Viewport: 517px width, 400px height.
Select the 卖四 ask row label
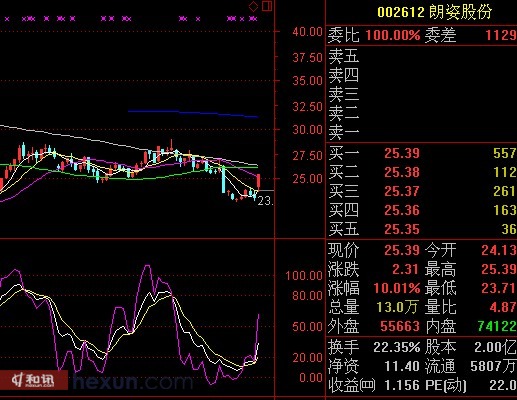click(x=344, y=75)
